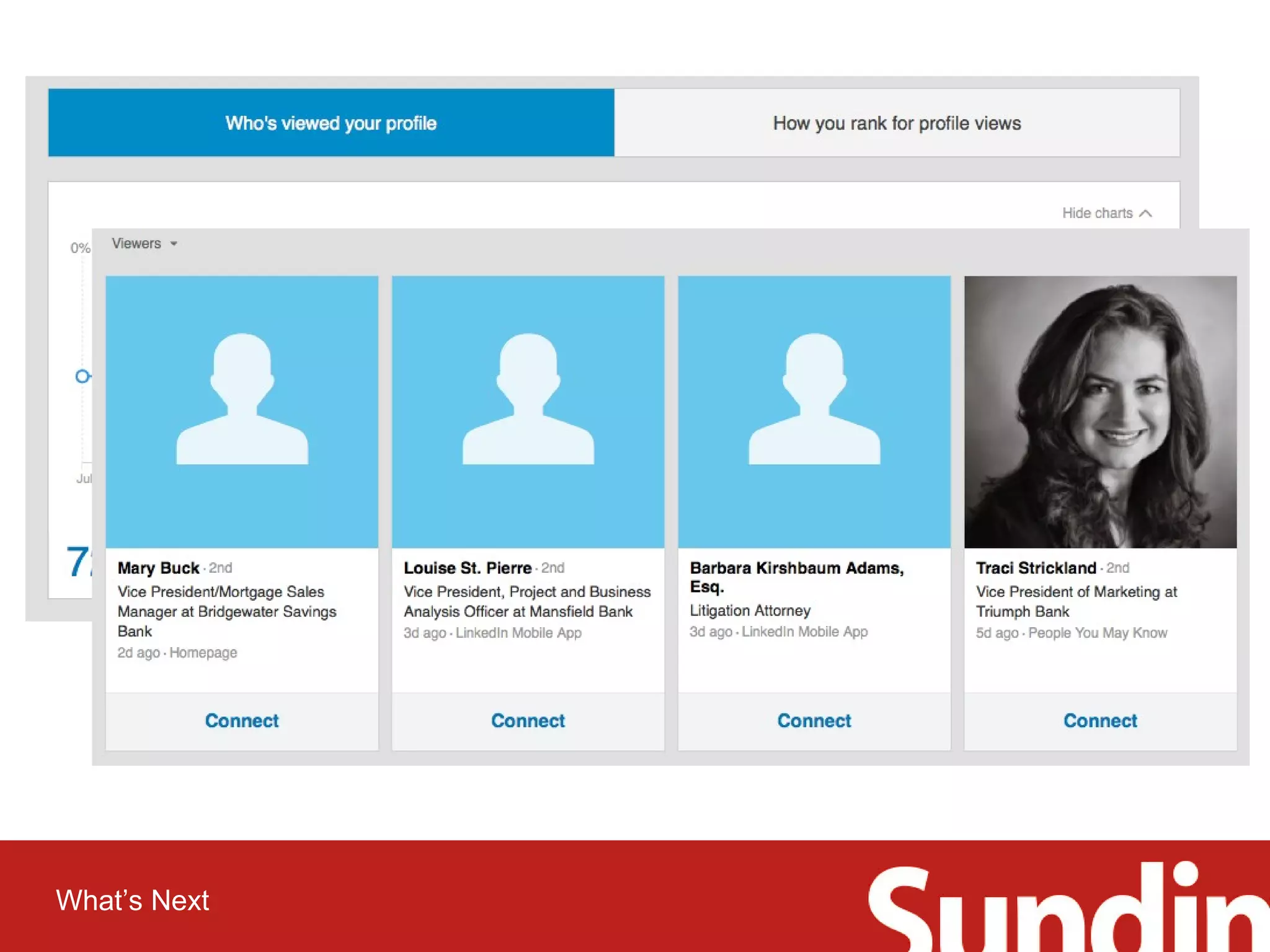
Task: Collapse charts using the Hide charts chevron
Action: click(x=1146, y=213)
